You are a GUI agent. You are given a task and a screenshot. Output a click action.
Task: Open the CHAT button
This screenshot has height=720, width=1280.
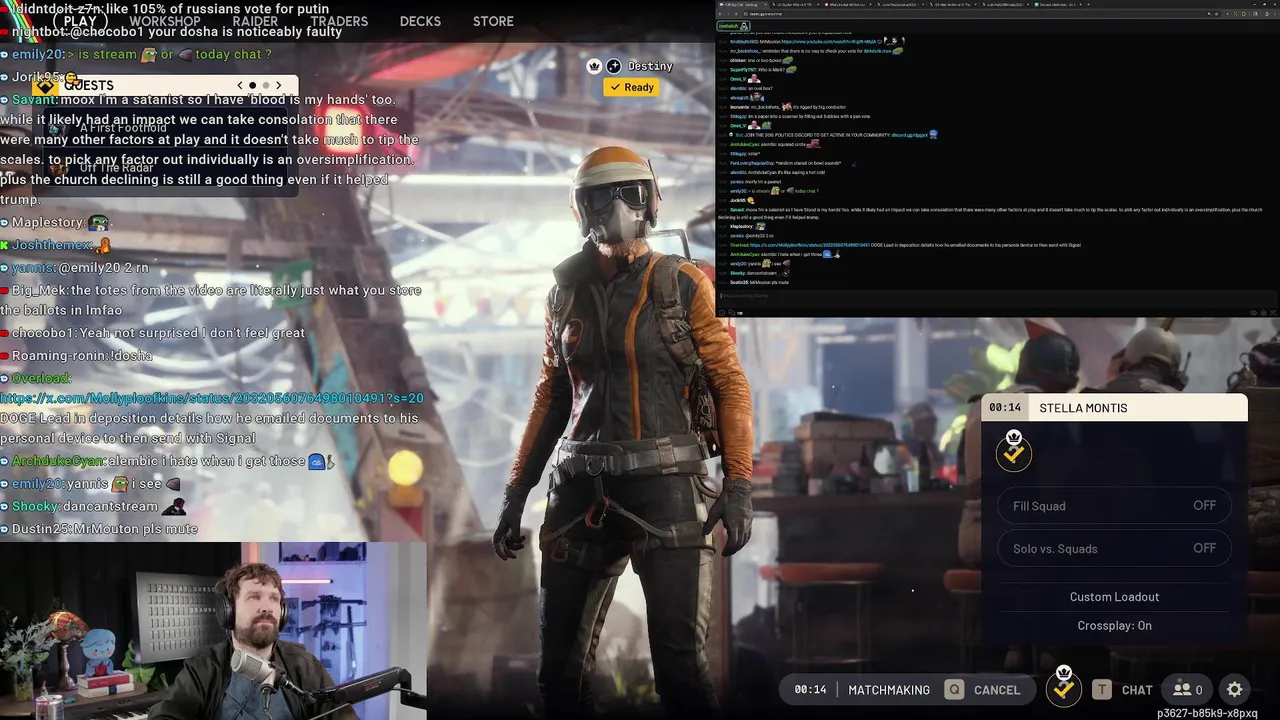[x=1137, y=690]
